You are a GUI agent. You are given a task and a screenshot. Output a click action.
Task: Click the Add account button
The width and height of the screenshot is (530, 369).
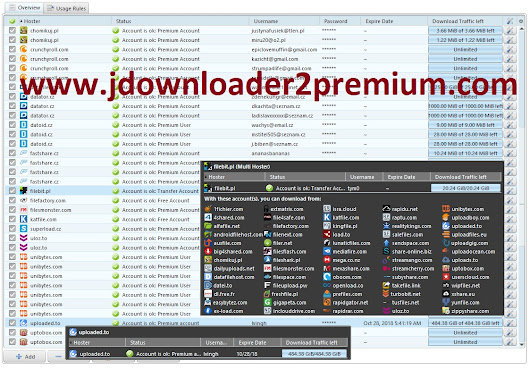(x=25, y=356)
